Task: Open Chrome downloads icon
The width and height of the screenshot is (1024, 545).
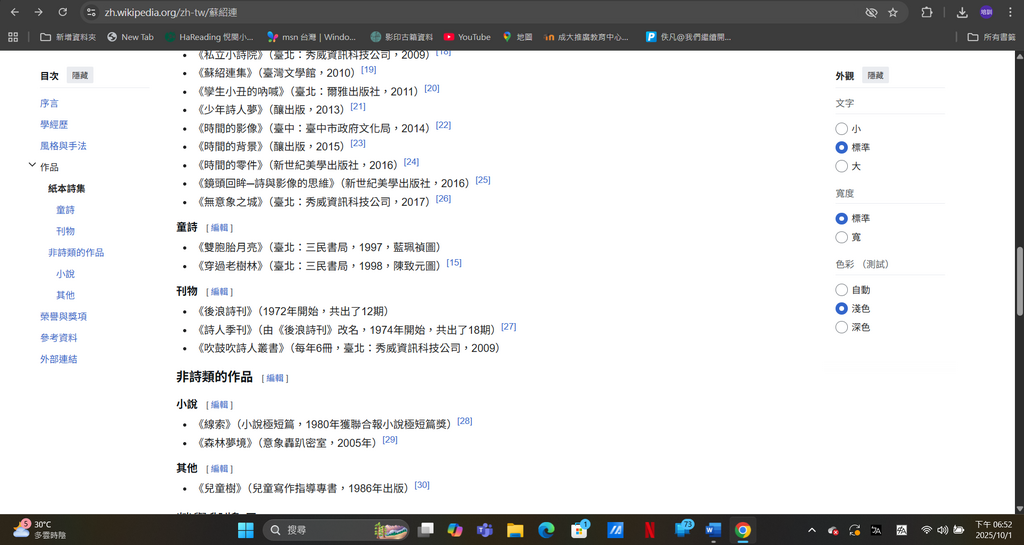Action: tap(962, 12)
